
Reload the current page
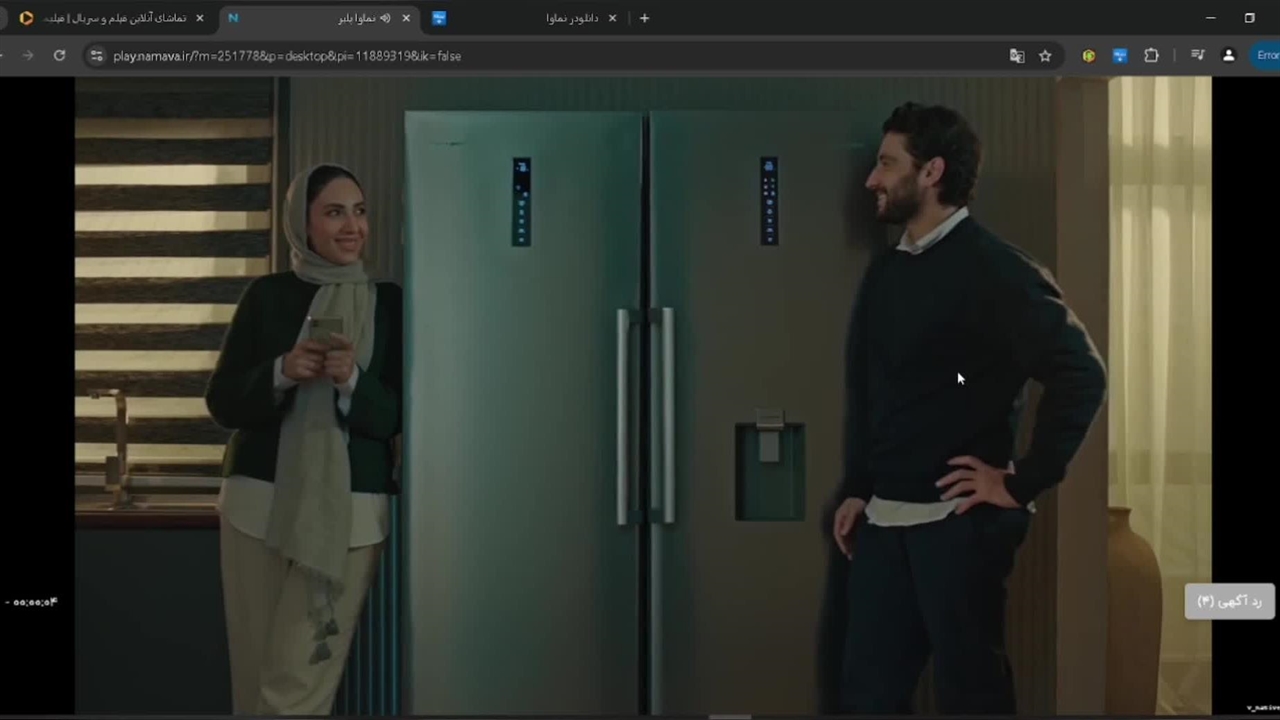click(x=59, y=56)
